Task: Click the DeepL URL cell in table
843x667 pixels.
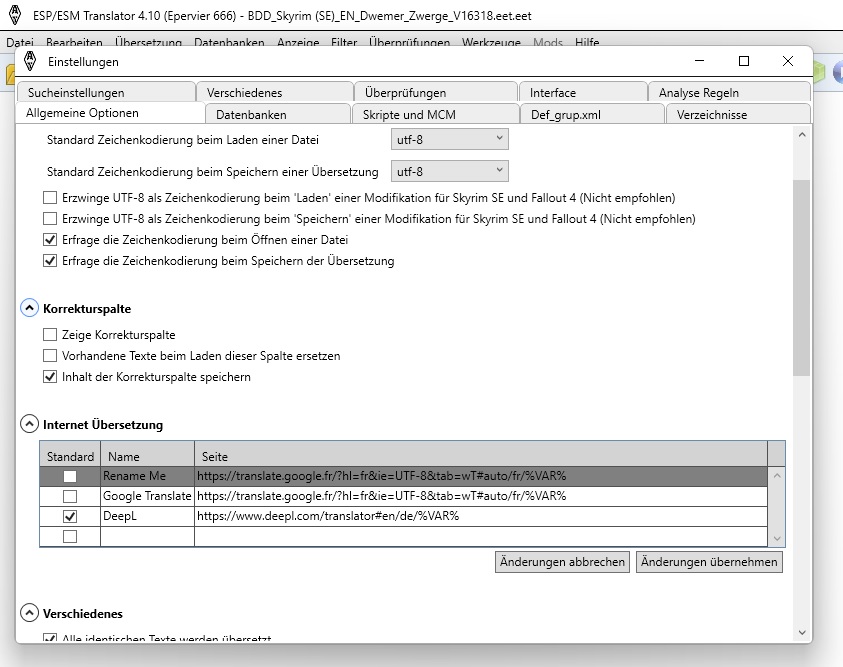Action: (x=480, y=517)
